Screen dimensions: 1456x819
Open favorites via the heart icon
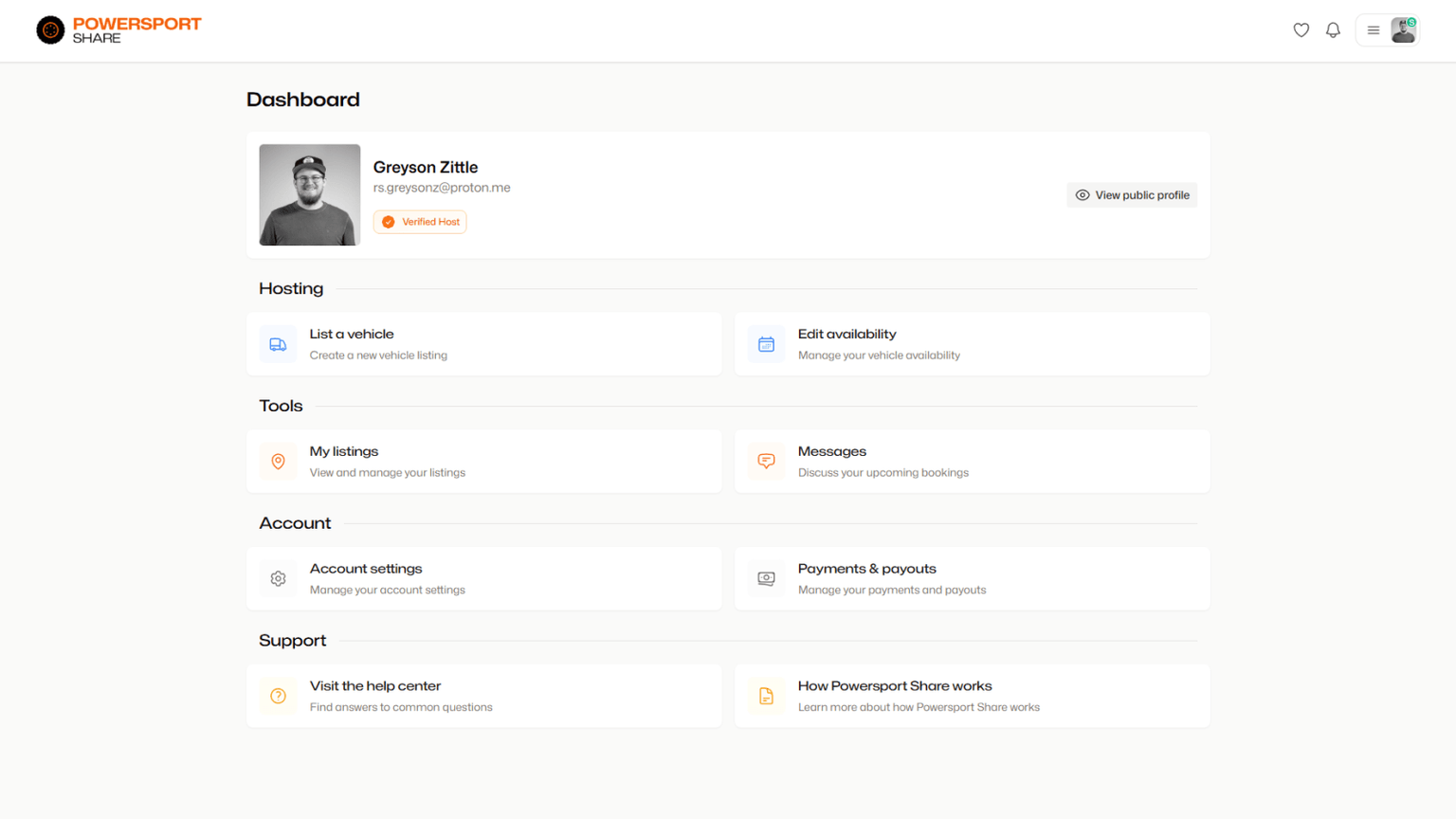1301,29
